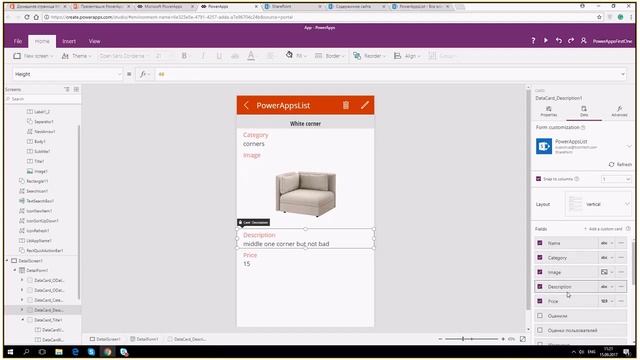Open the File menu
The image size is (640, 360).
18,41
